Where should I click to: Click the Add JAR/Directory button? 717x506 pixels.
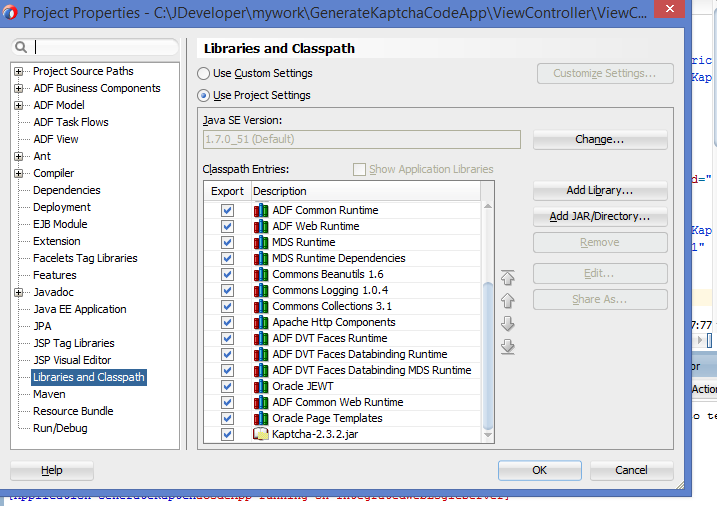[x=600, y=217]
